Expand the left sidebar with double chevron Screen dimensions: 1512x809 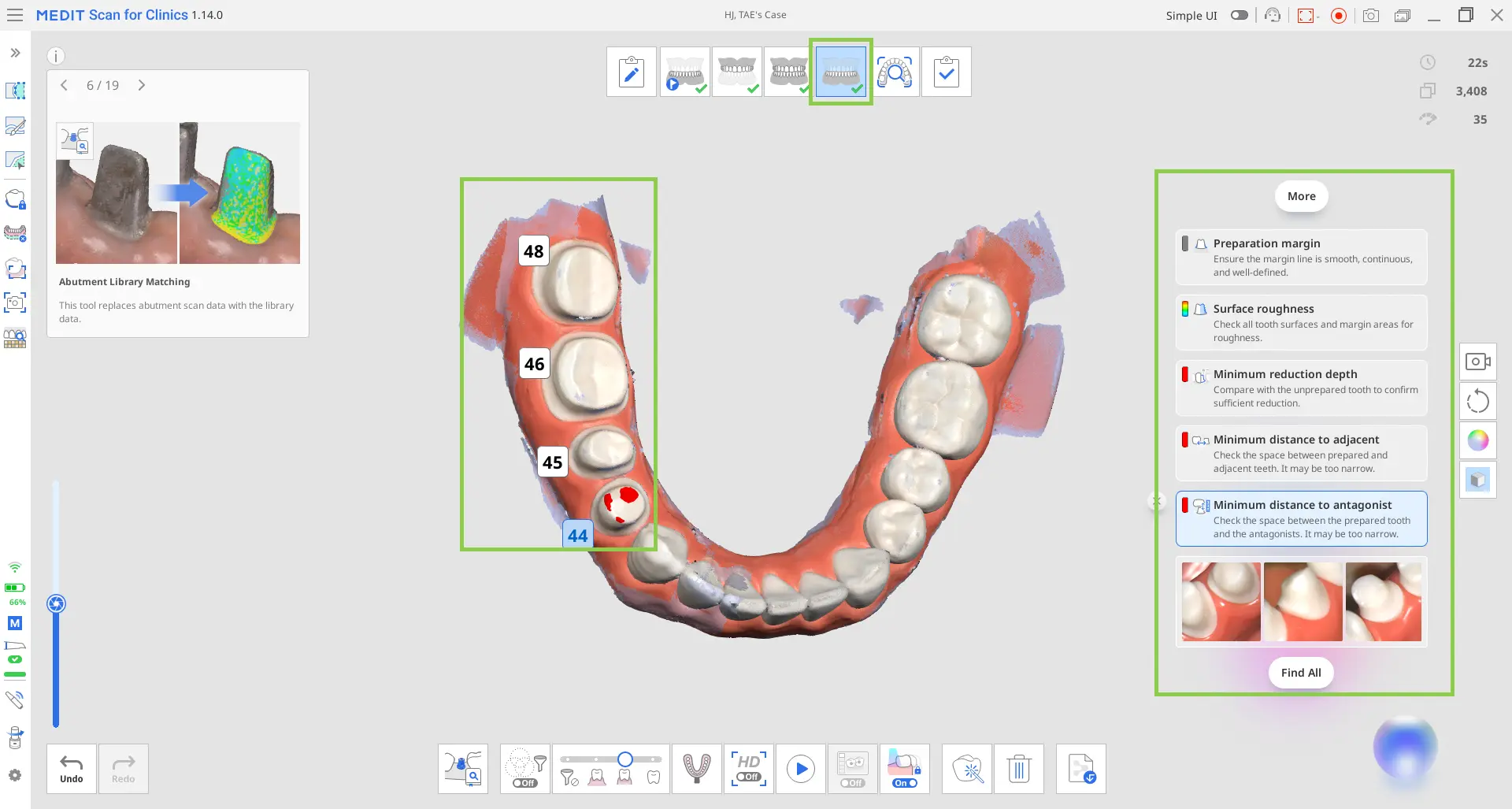15,53
